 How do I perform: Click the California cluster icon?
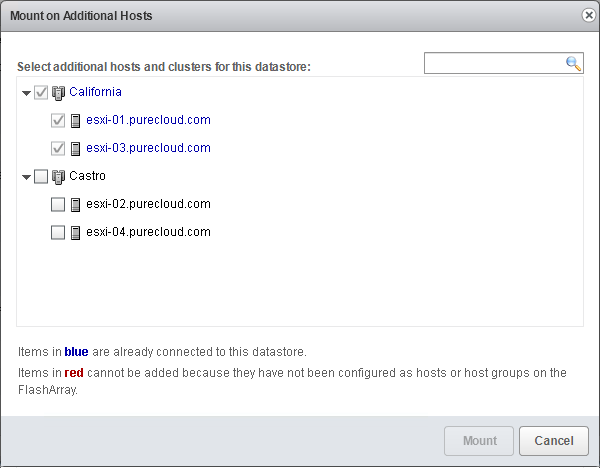(58, 93)
